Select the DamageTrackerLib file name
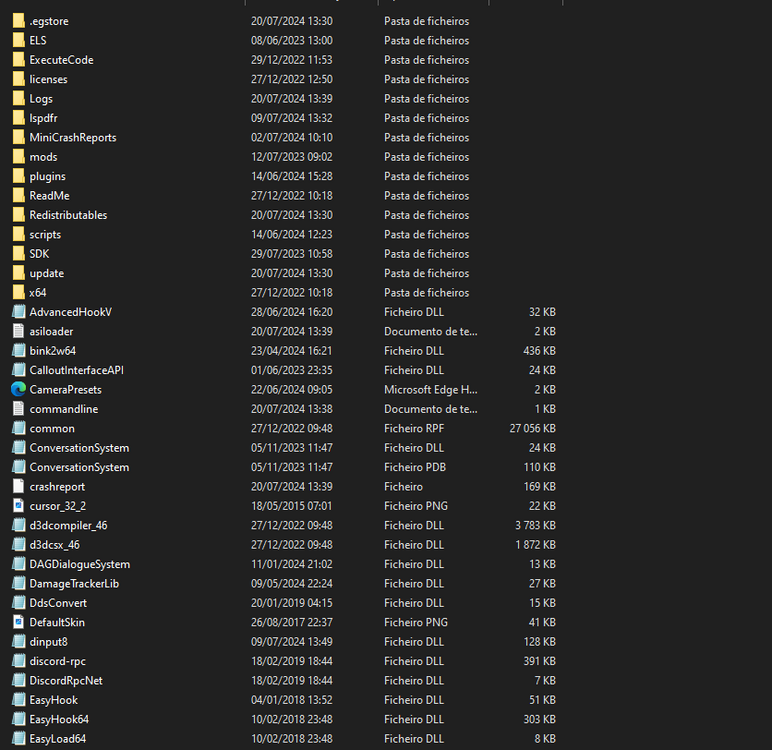This screenshot has width=772, height=750. (x=74, y=584)
